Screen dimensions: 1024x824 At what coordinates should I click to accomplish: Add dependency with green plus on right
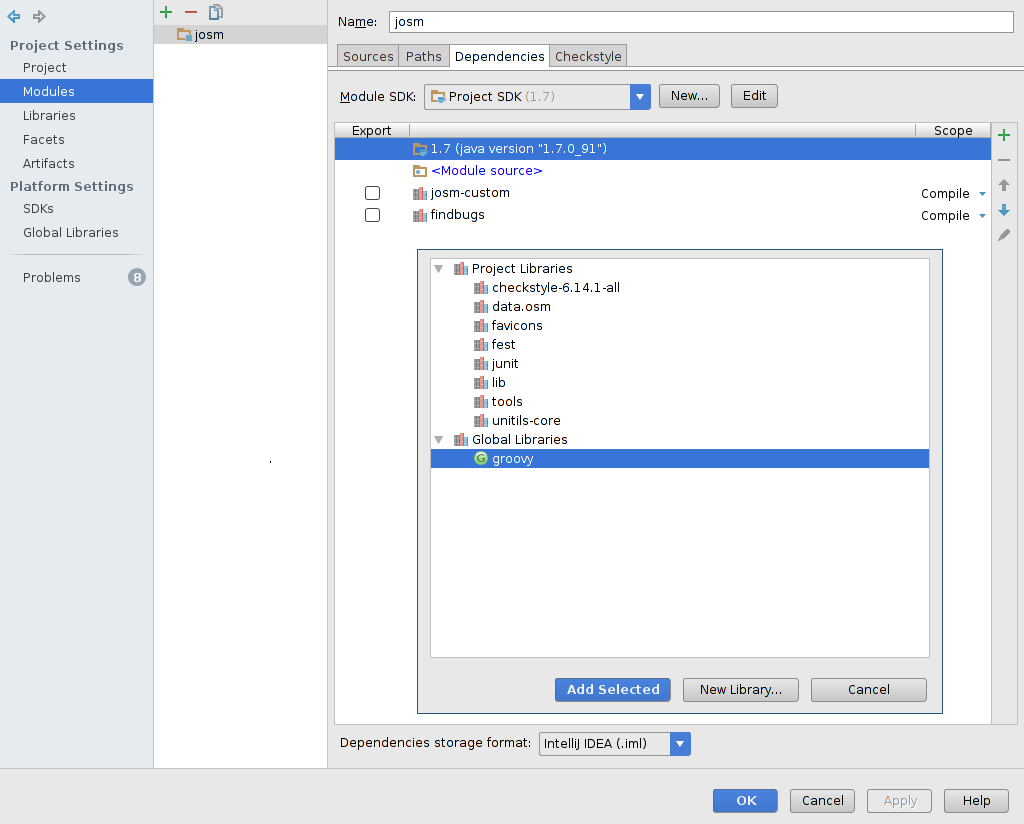(x=1004, y=135)
